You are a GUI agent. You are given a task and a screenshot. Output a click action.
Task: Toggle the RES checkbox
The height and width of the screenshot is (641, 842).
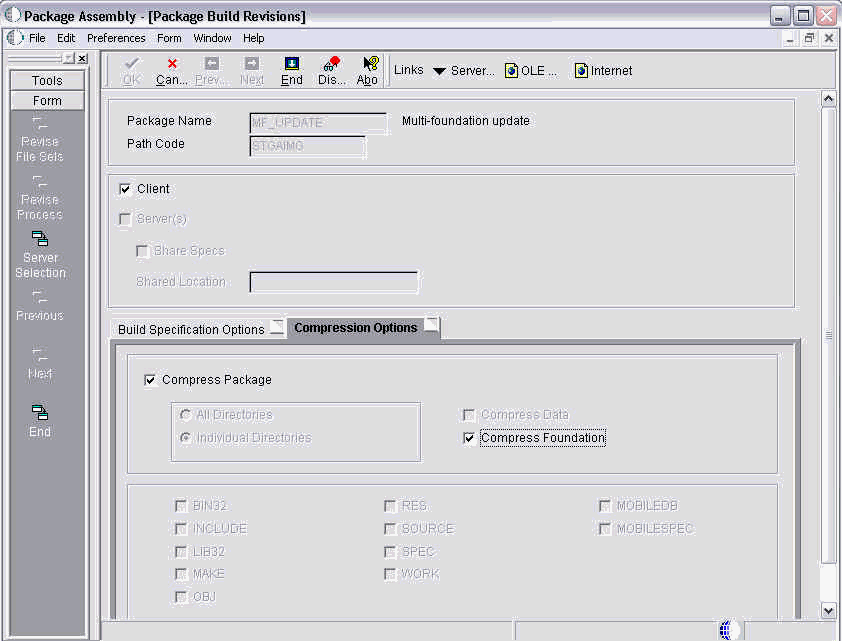[x=390, y=506]
